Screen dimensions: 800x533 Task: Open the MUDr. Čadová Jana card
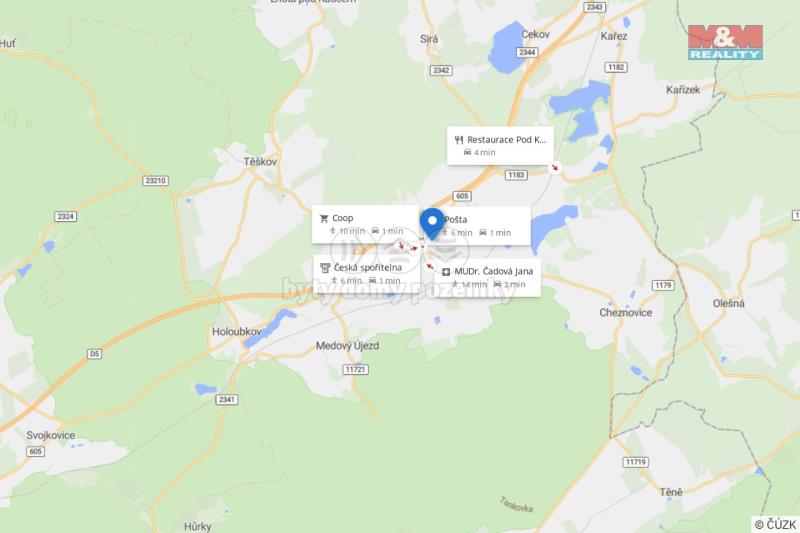pos(488,278)
